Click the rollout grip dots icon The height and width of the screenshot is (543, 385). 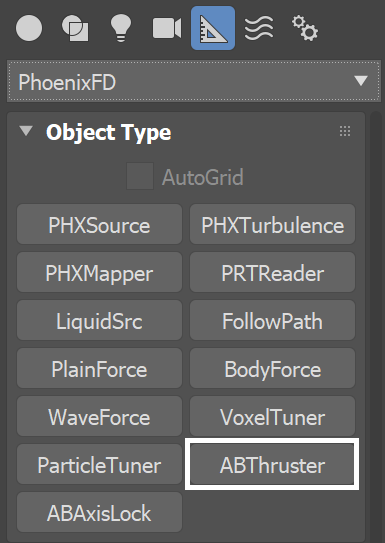[345, 131]
